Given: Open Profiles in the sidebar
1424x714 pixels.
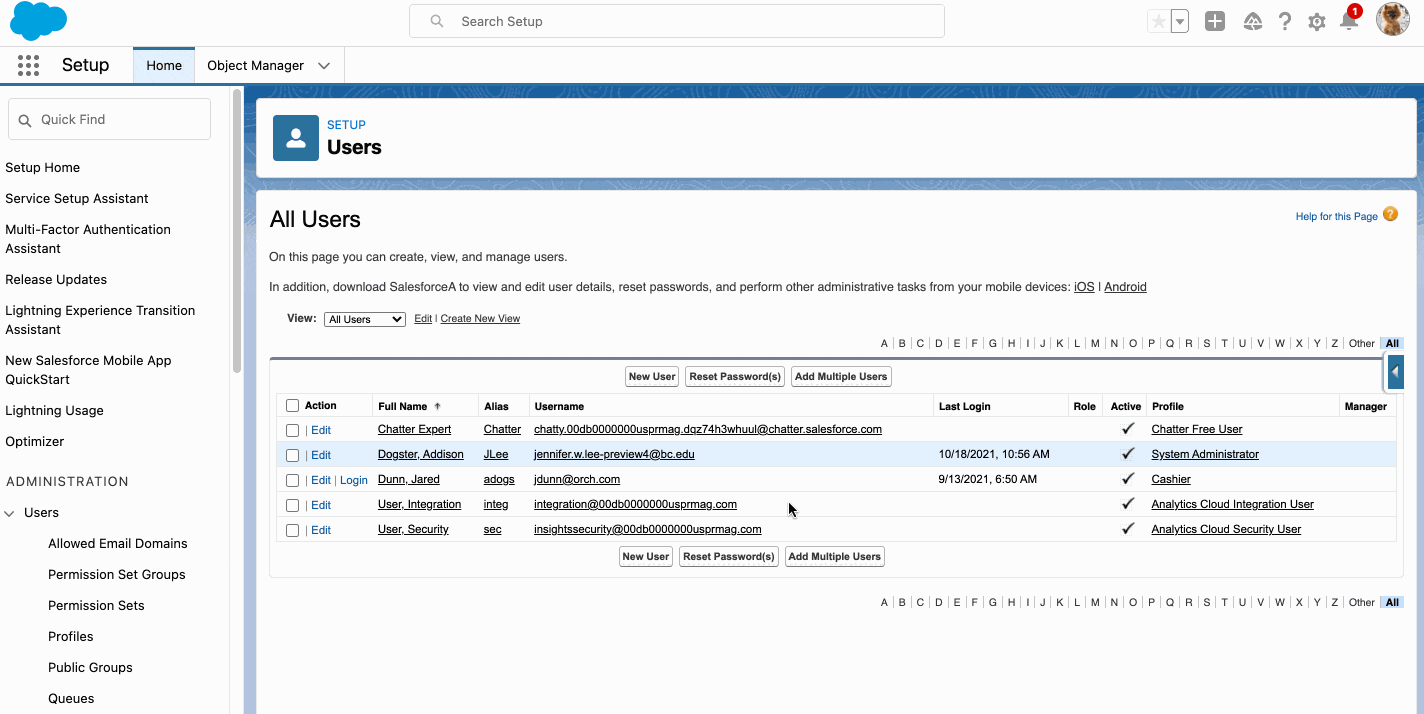Looking at the screenshot, I should click(x=71, y=636).
